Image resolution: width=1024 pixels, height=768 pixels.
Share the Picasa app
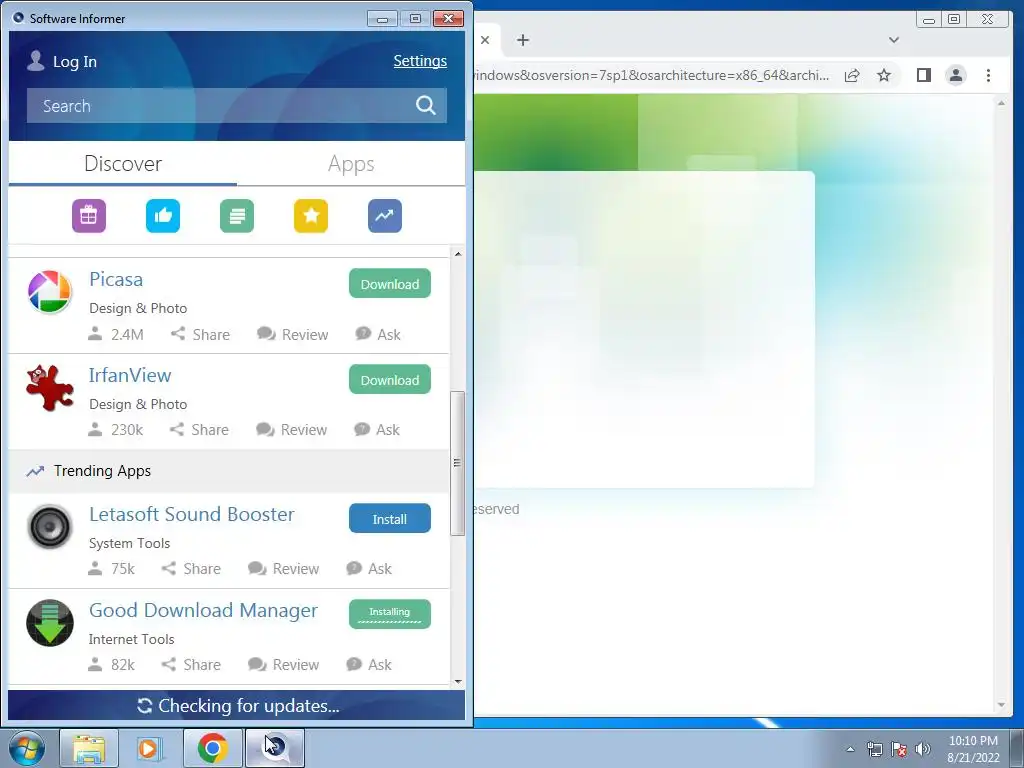pyautogui.click(x=200, y=334)
